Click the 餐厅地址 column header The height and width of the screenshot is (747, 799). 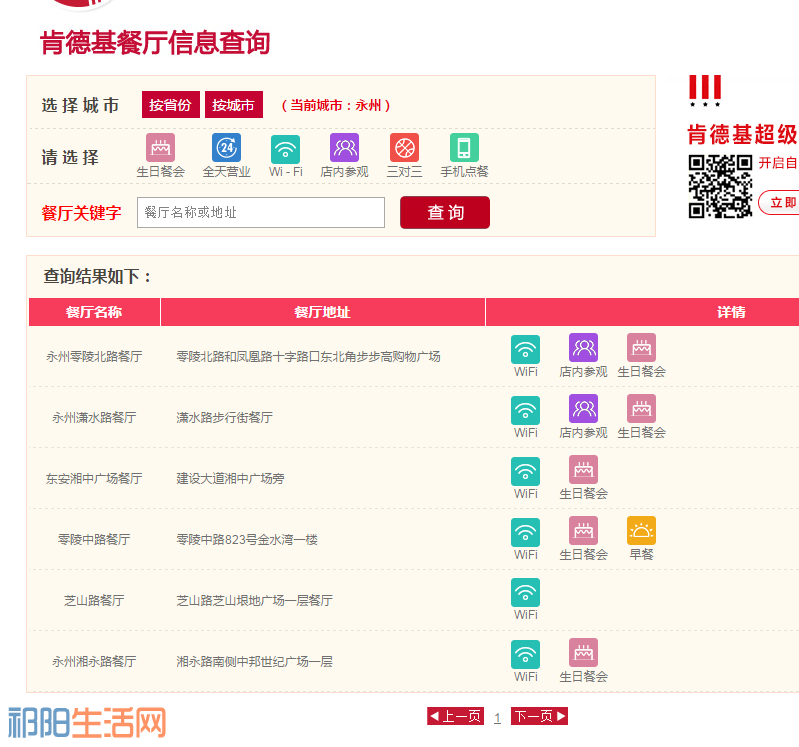point(323,312)
